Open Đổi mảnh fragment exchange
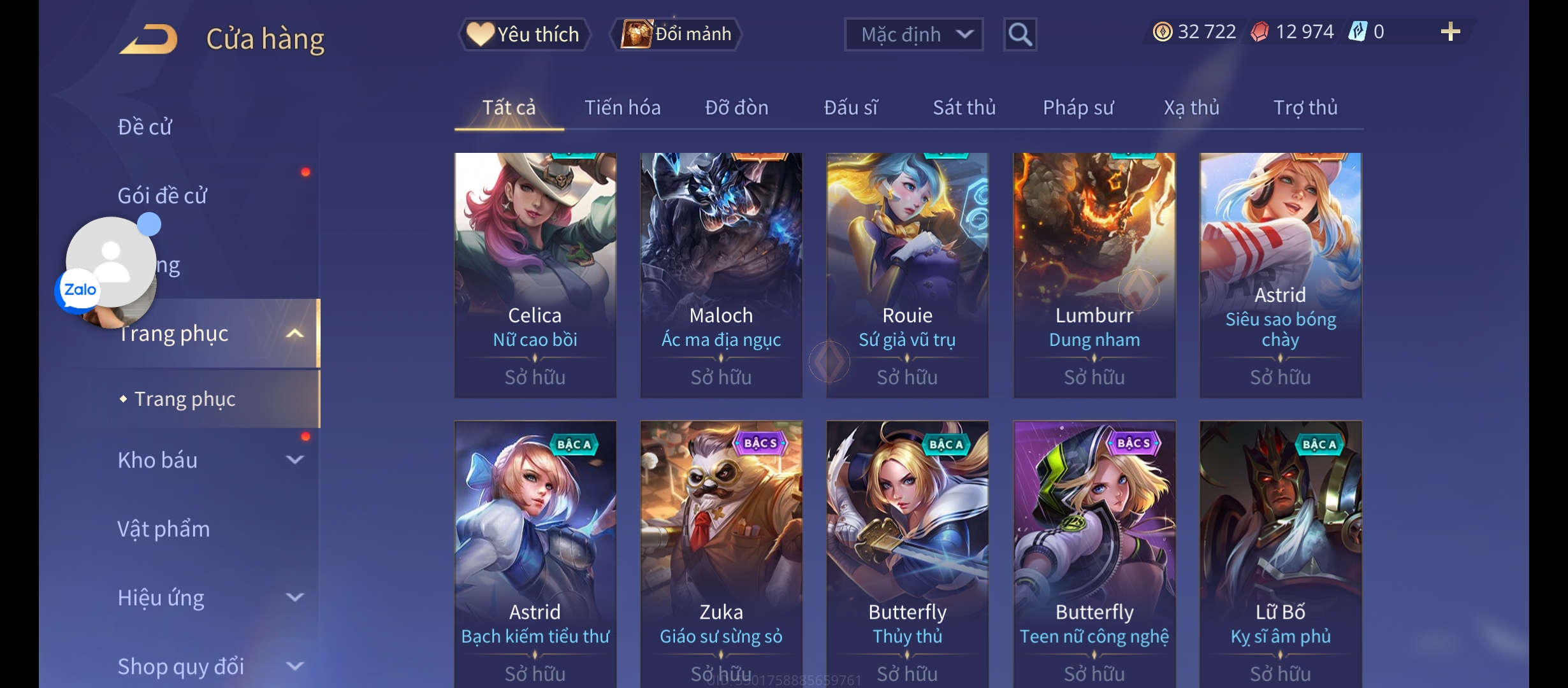Viewport: 1568px width, 688px height. click(x=676, y=34)
